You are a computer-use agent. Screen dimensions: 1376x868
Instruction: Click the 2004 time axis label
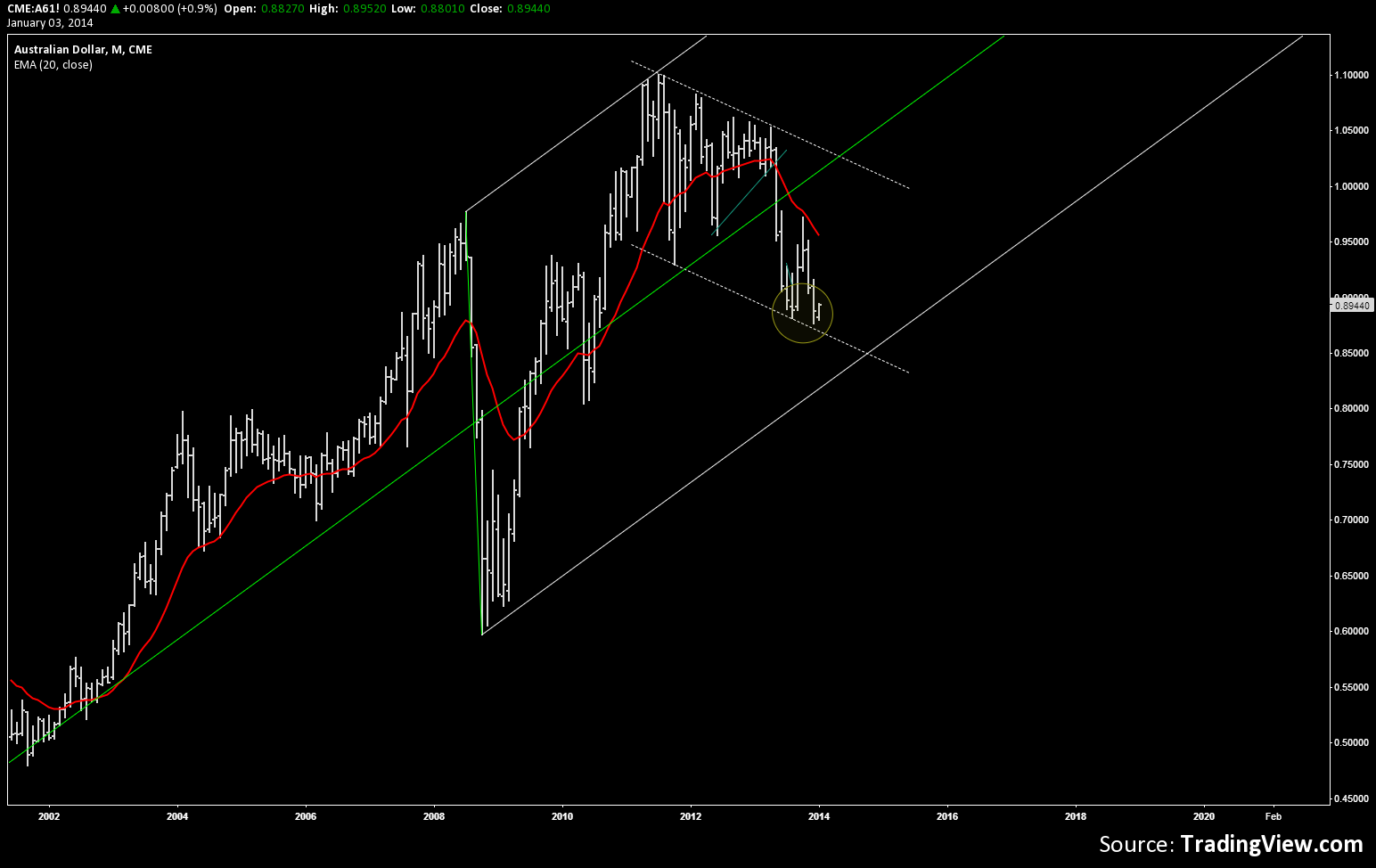tap(177, 816)
